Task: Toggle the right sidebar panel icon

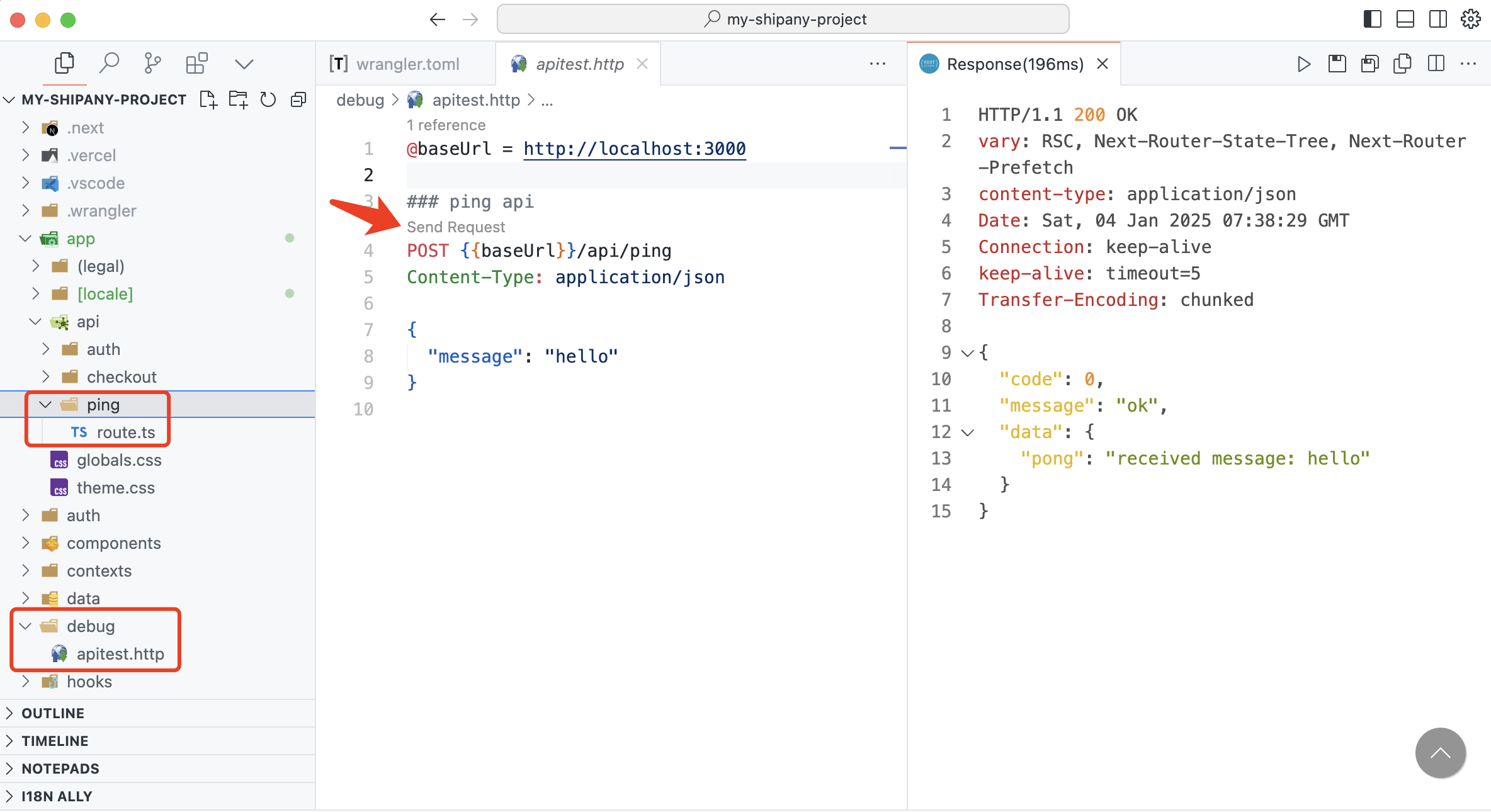Action: (1437, 19)
